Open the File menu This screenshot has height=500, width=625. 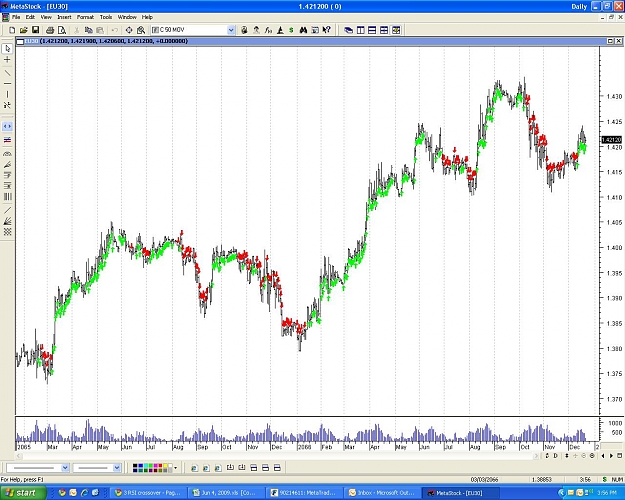tap(16, 17)
